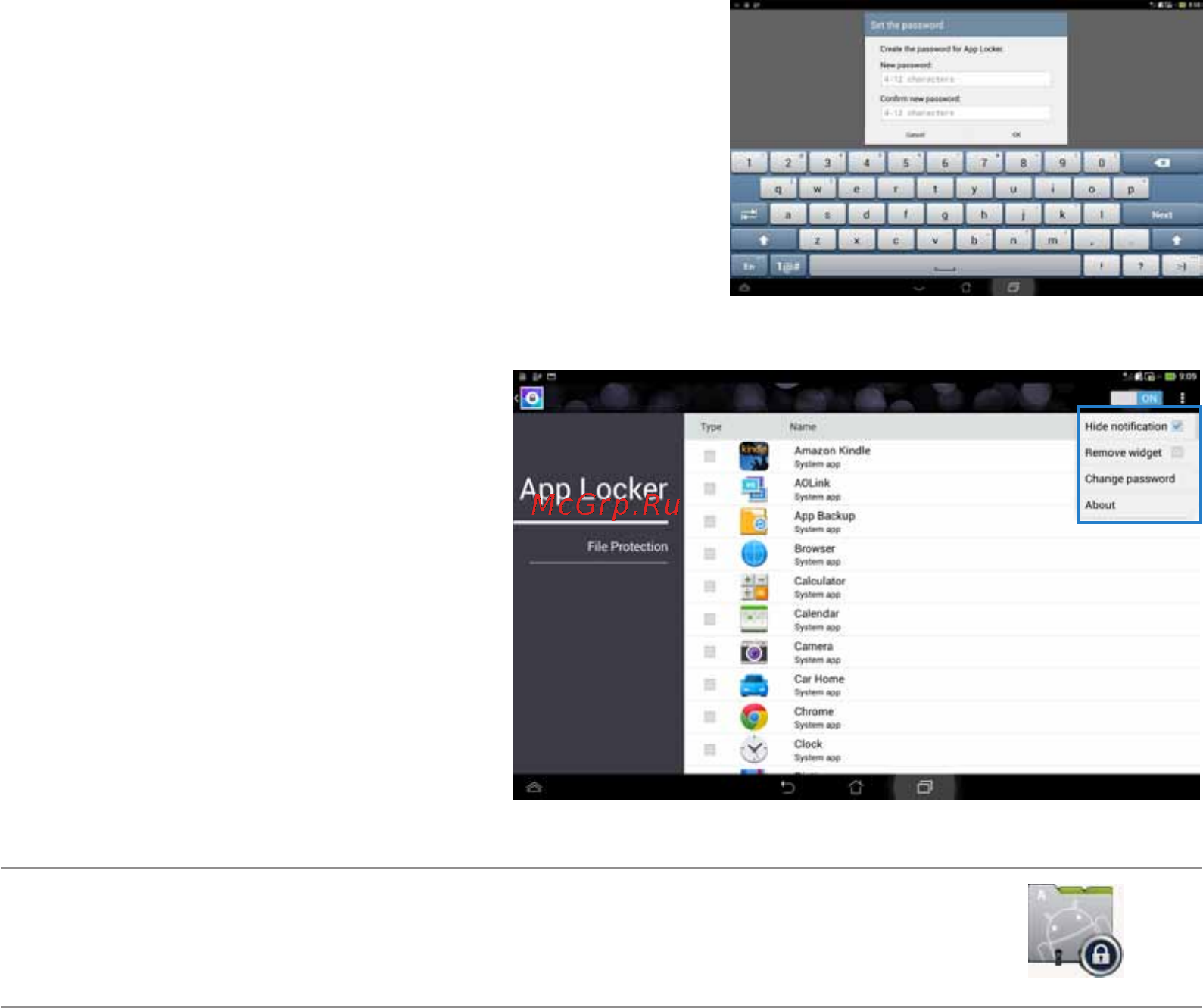Tap the Chrome app icon
Image resolution: width=1203 pixels, height=1008 pixels.
click(x=754, y=717)
